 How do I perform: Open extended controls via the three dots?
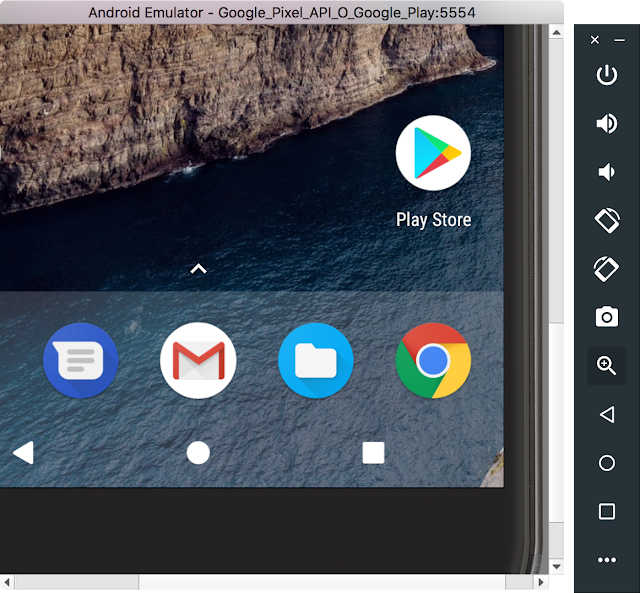(607, 560)
